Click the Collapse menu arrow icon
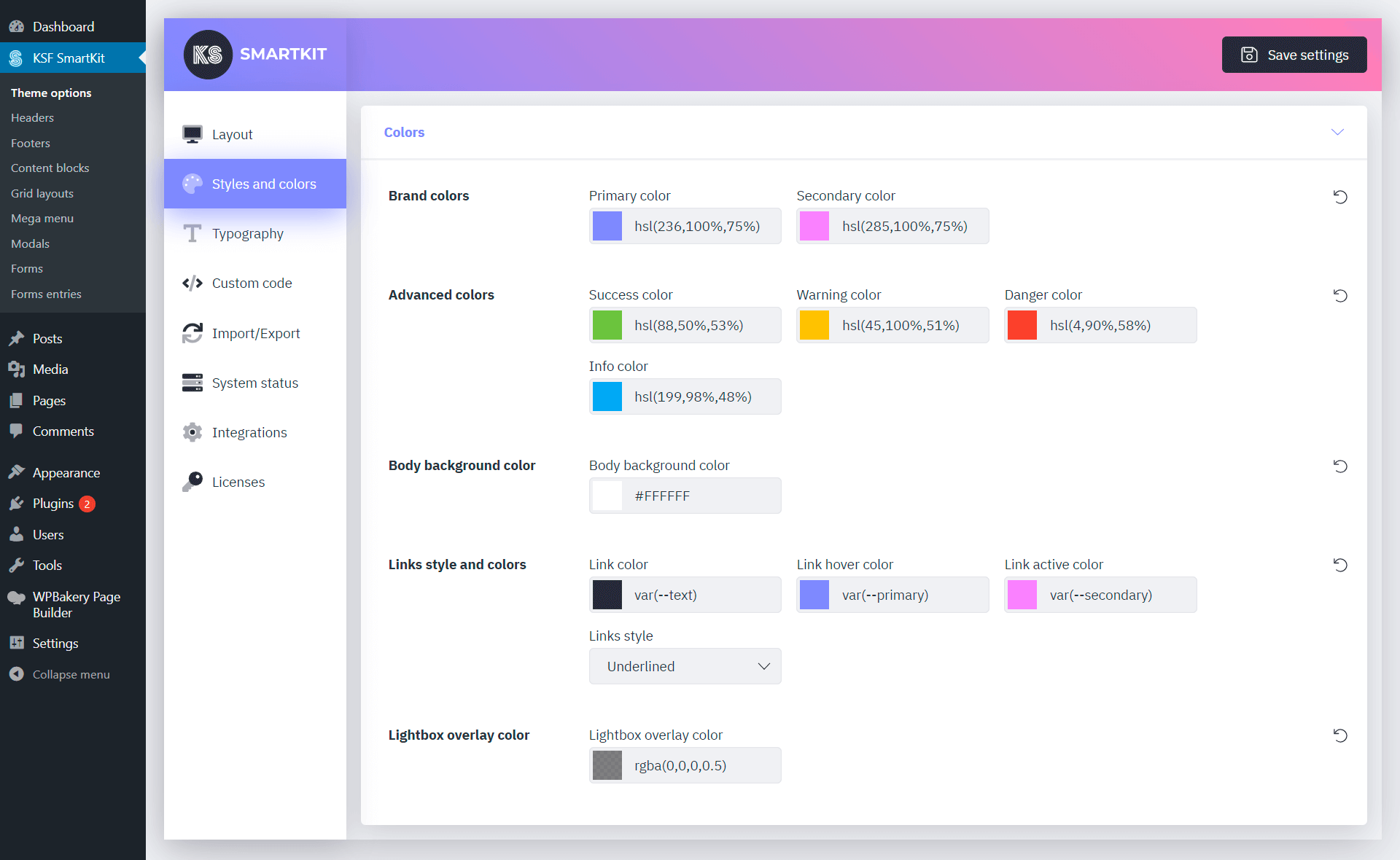The width and height of the screenshot is (1400, 860). (16, 675)
